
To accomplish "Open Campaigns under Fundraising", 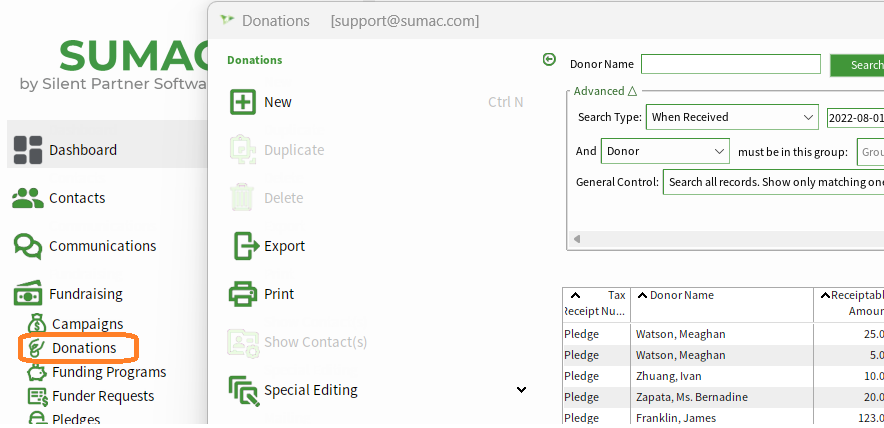I will tap(87, 324).
